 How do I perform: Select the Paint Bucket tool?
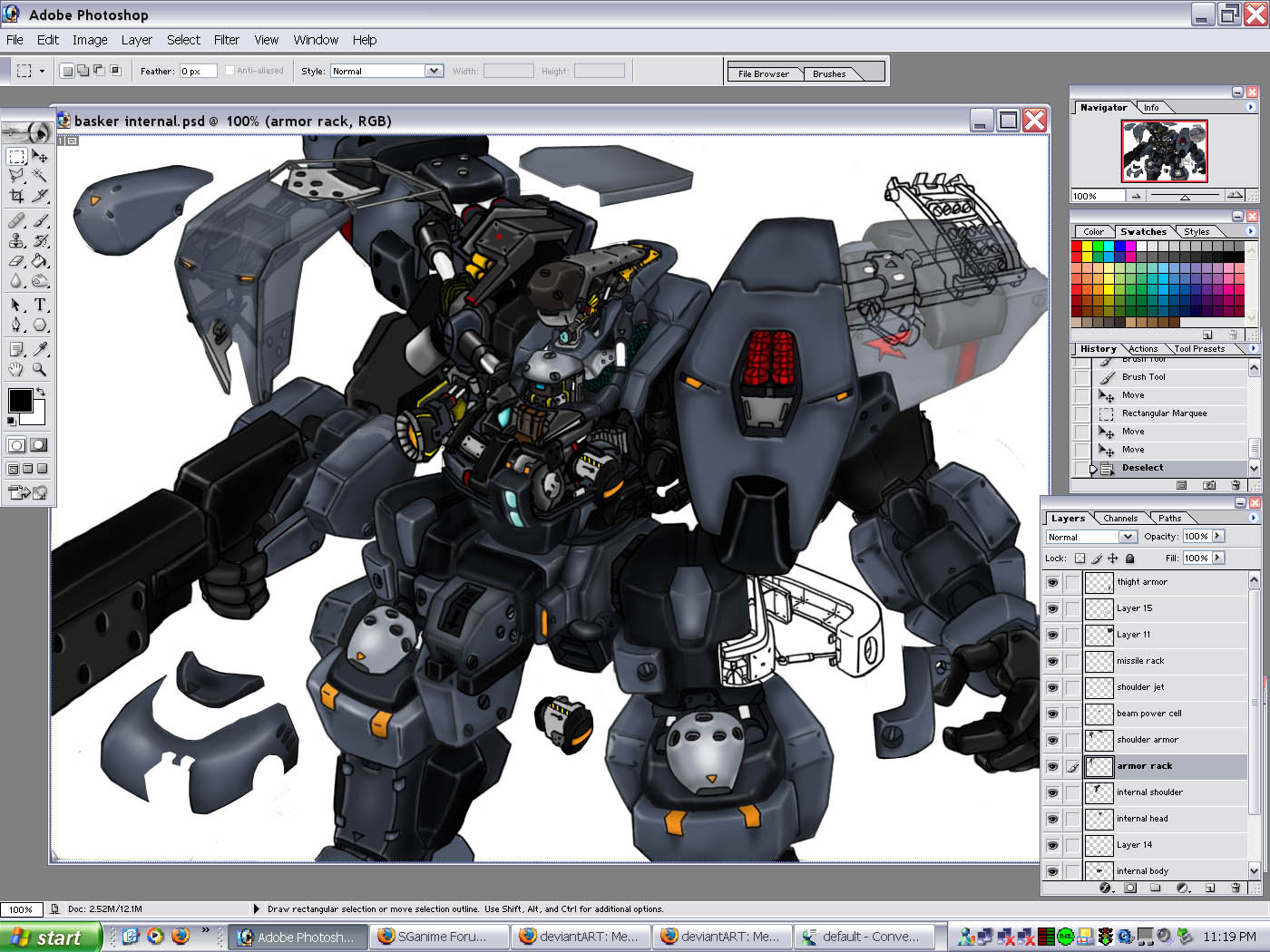click(40, 260)
